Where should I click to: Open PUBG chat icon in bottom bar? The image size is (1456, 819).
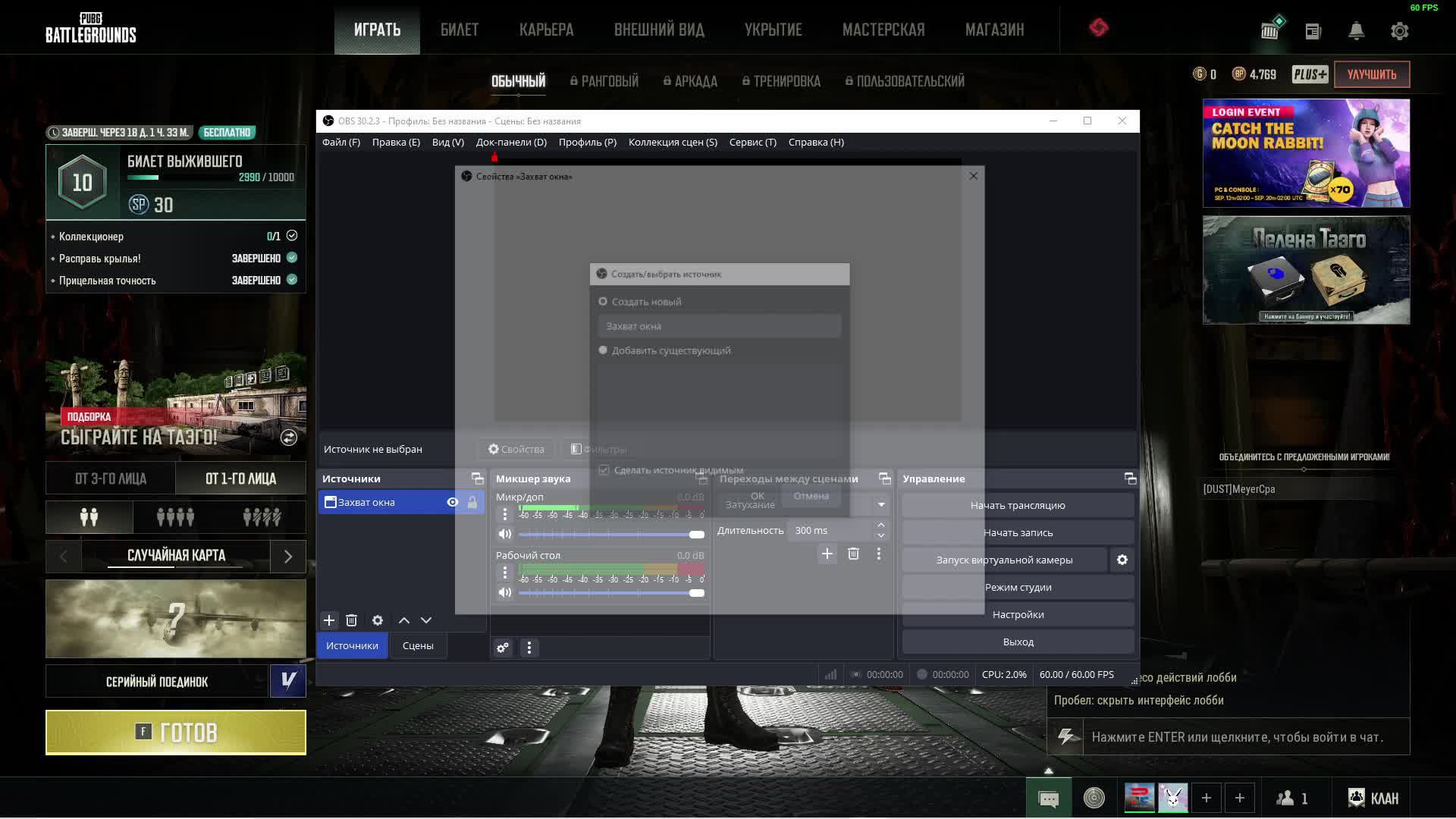click(1049, 799)
